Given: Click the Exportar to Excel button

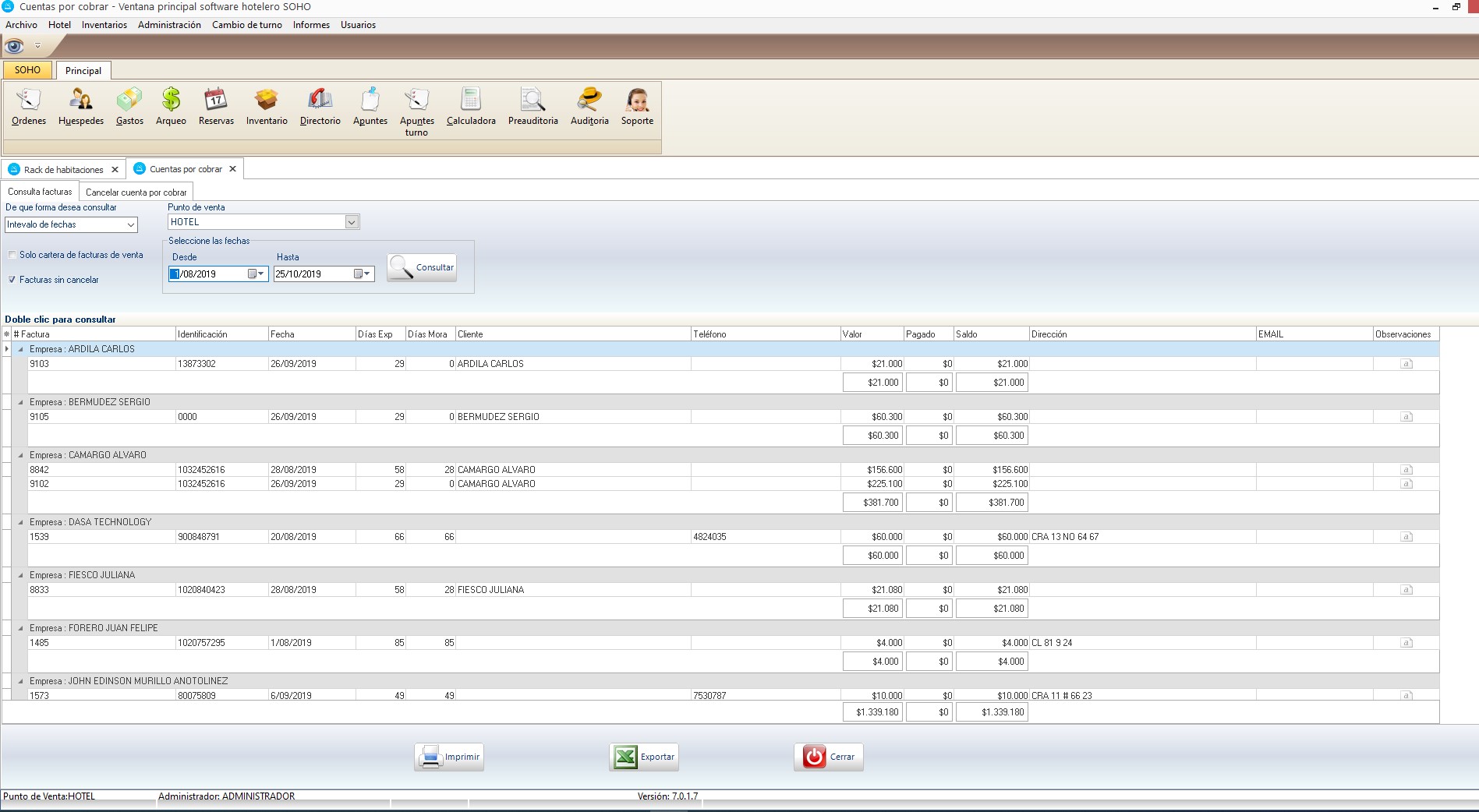Looking at the screenshot, I should coord(644,757).
